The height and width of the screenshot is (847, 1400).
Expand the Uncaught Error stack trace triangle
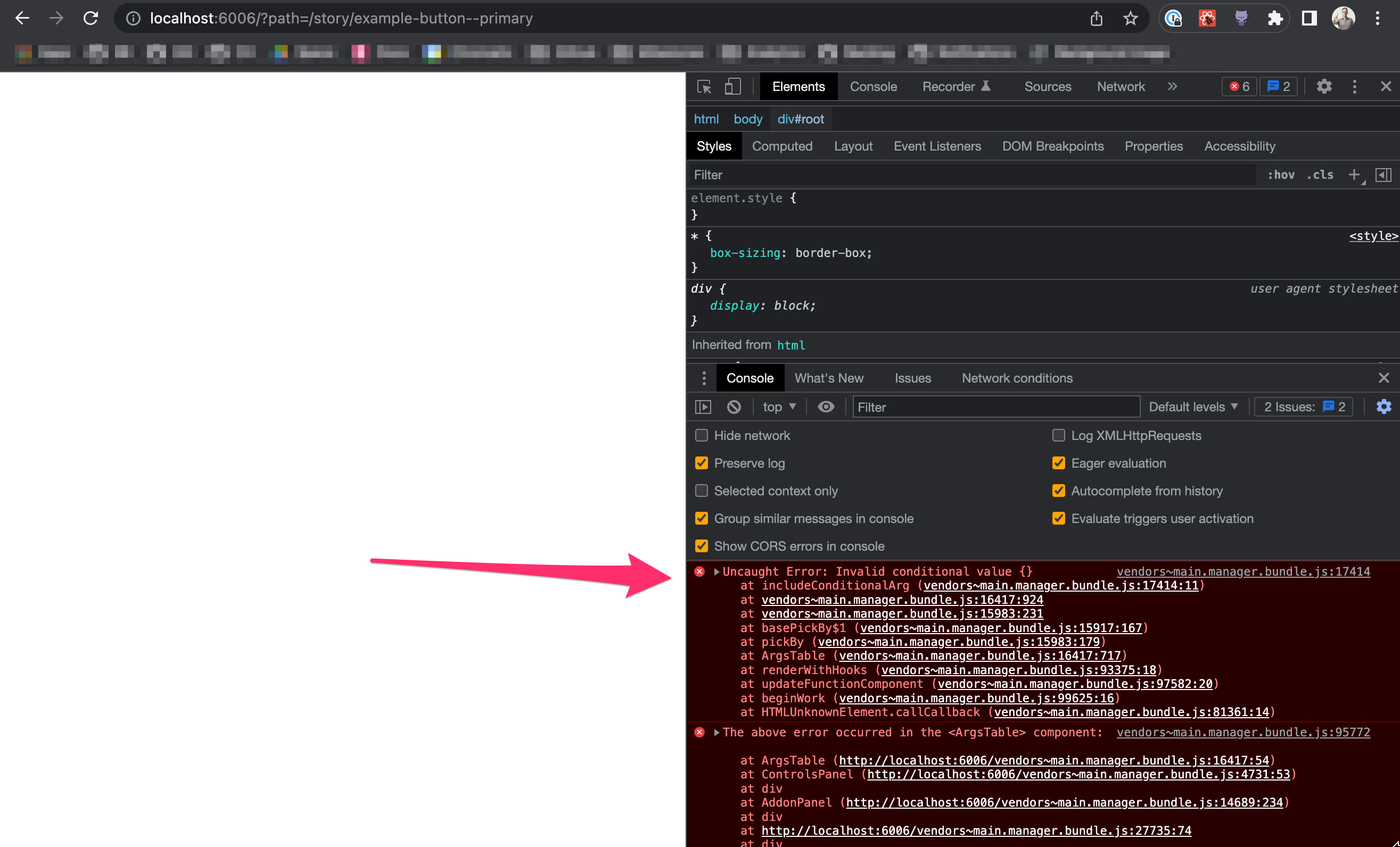point(716,571)
